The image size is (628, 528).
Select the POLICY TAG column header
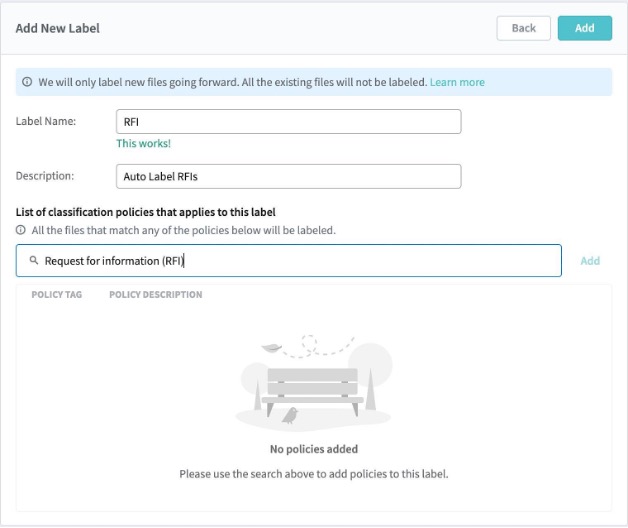(57, 295)
